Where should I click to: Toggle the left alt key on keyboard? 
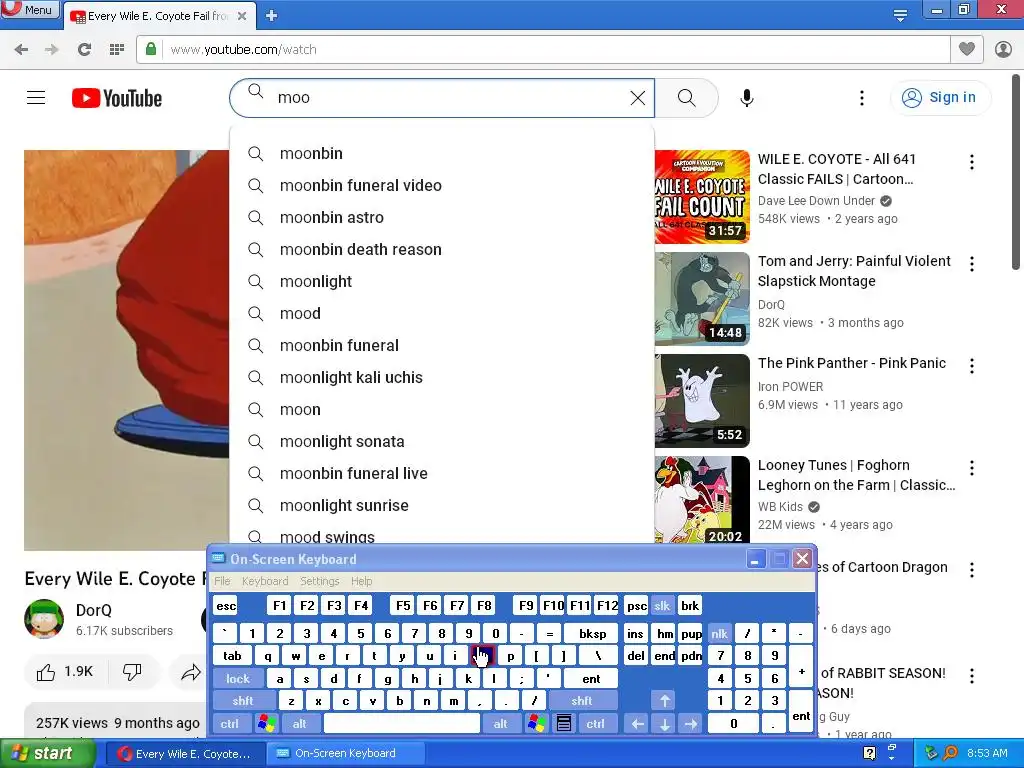pos(299,724)
